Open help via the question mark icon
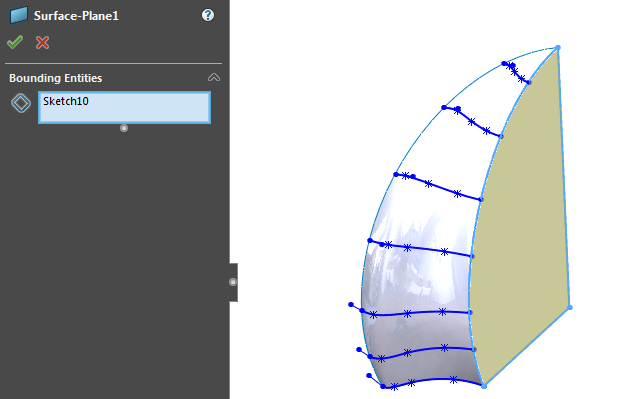Screen dimensions: 633x399 pyautogui.click(x=208, y=15)
